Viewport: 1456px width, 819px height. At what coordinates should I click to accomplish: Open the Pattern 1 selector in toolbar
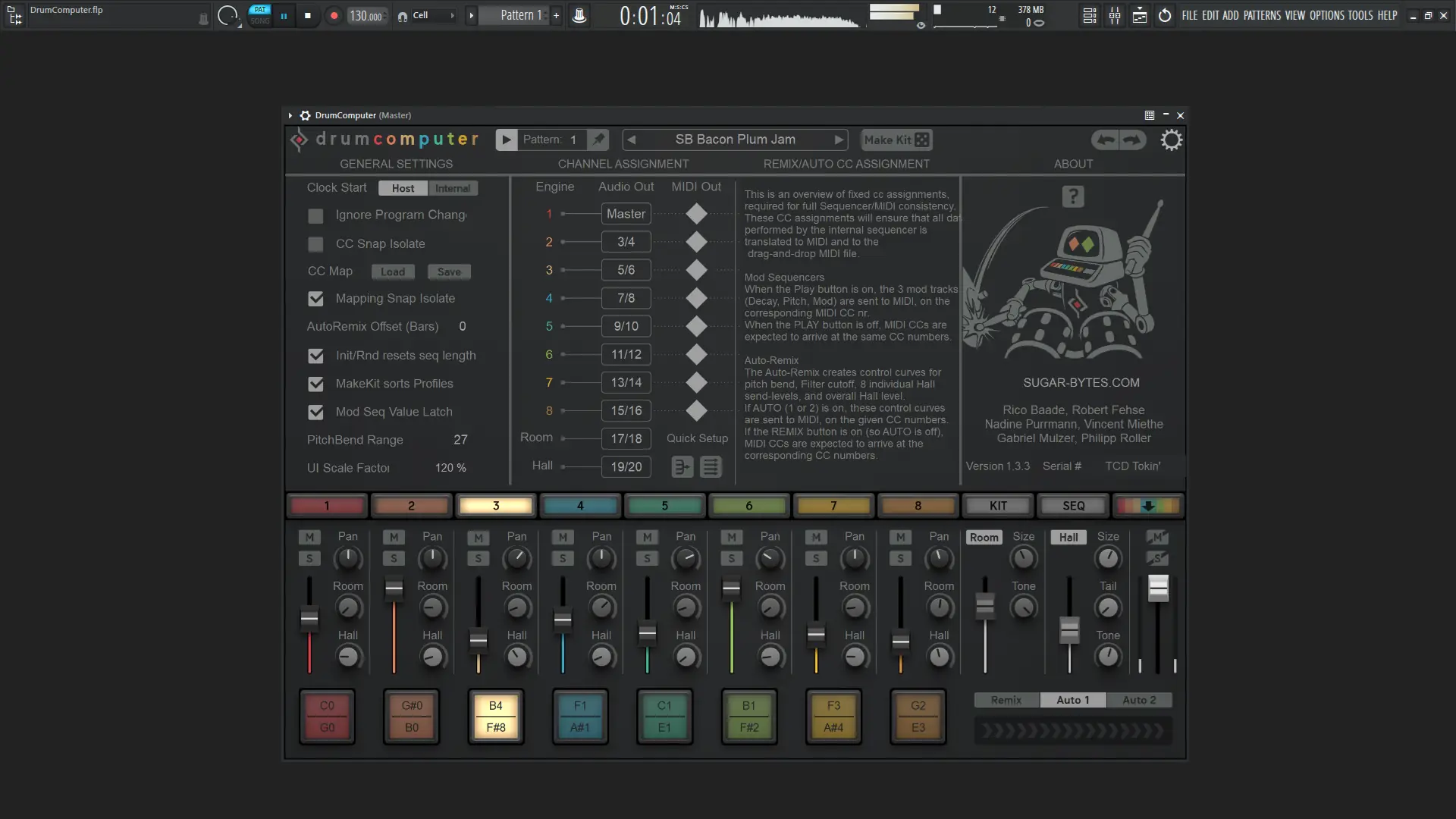[520, 15]
